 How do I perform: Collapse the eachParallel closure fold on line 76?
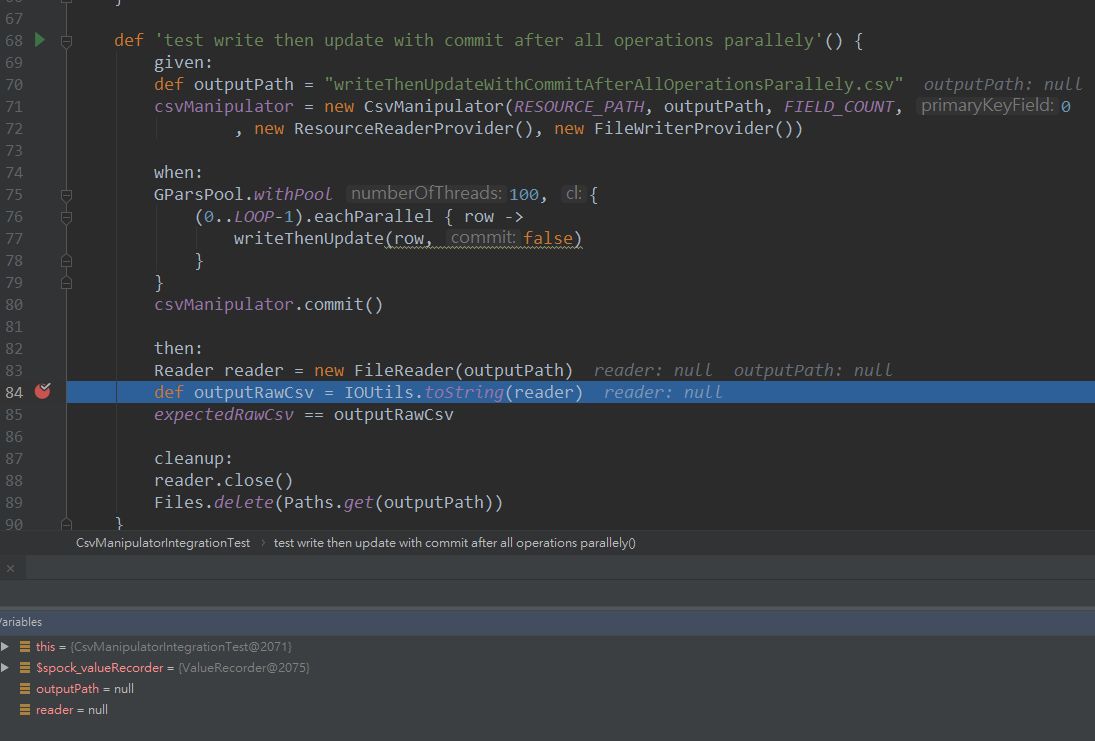tap(66, 217)
